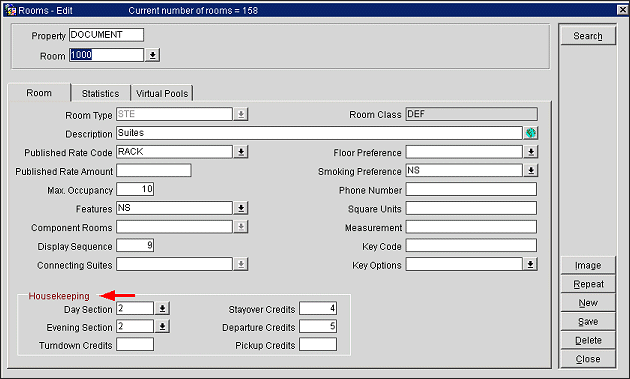Click the New button

pos(588,303)
